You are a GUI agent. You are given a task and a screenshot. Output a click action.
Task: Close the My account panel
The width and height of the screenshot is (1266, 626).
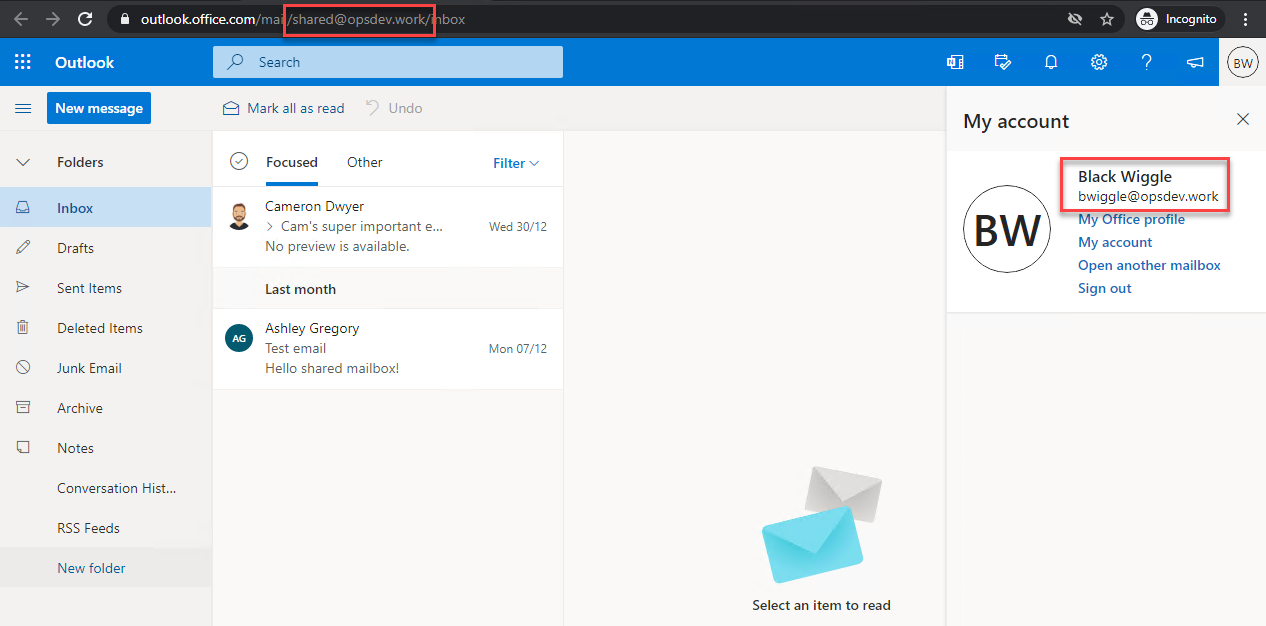point(1243,120)
